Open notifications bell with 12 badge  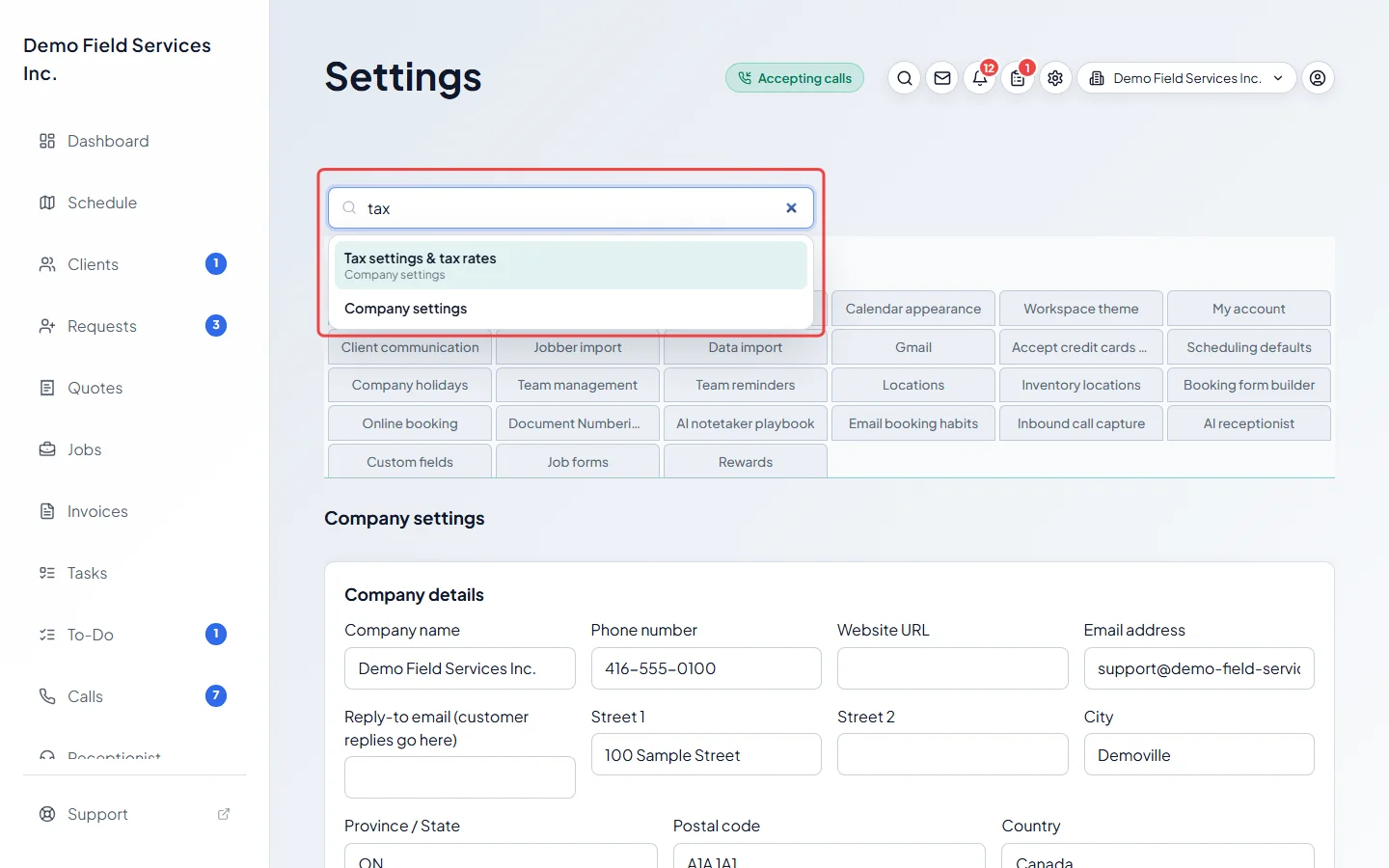980,78
